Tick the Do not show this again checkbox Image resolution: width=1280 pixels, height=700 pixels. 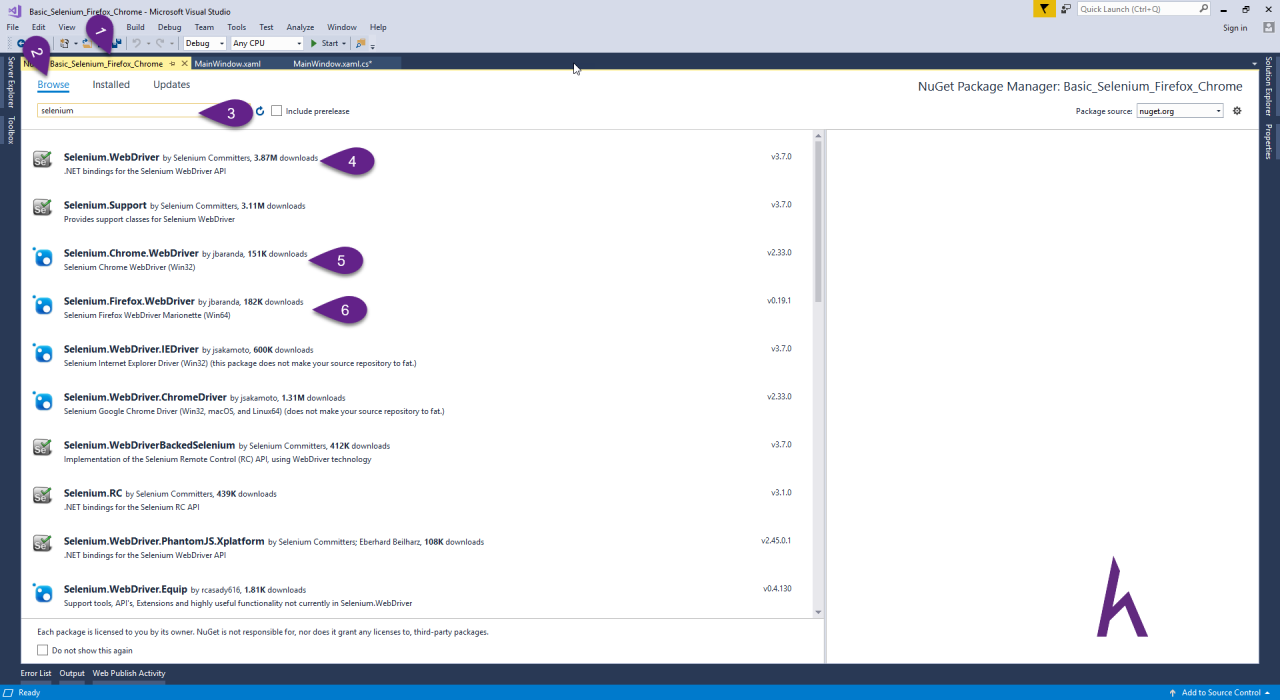[x=42, y=650]
